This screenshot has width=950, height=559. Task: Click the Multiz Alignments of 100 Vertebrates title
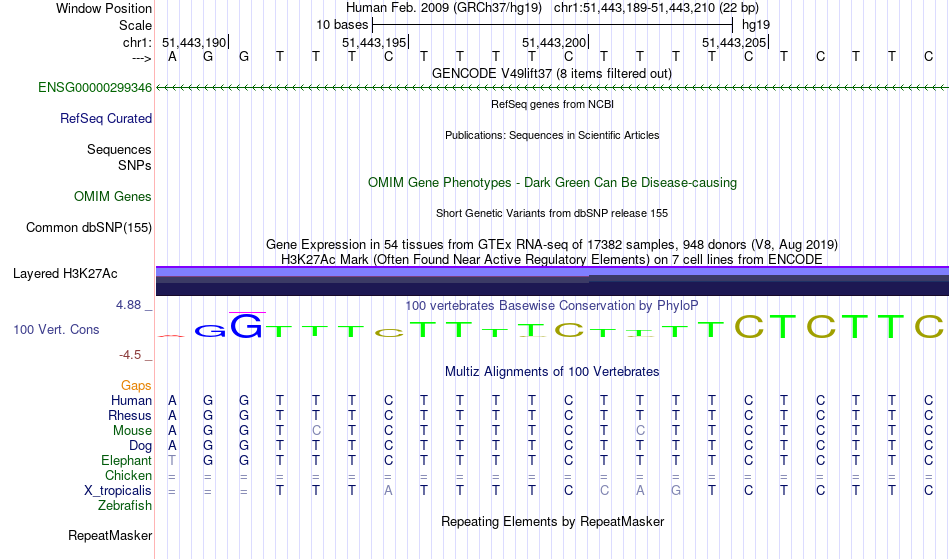click(x=552, y=371)
